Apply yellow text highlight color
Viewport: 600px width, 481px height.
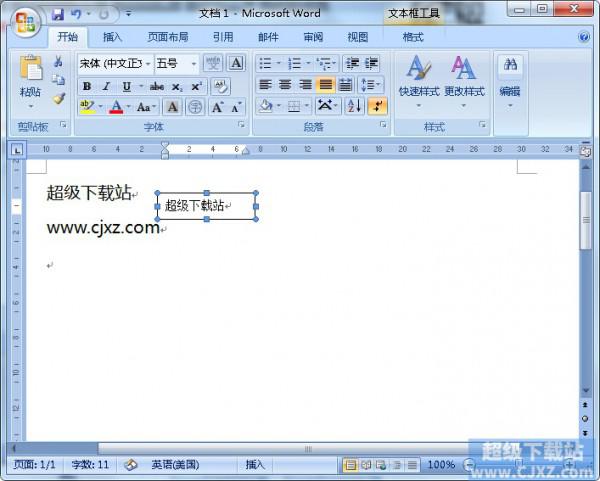(x=87, y=107)
